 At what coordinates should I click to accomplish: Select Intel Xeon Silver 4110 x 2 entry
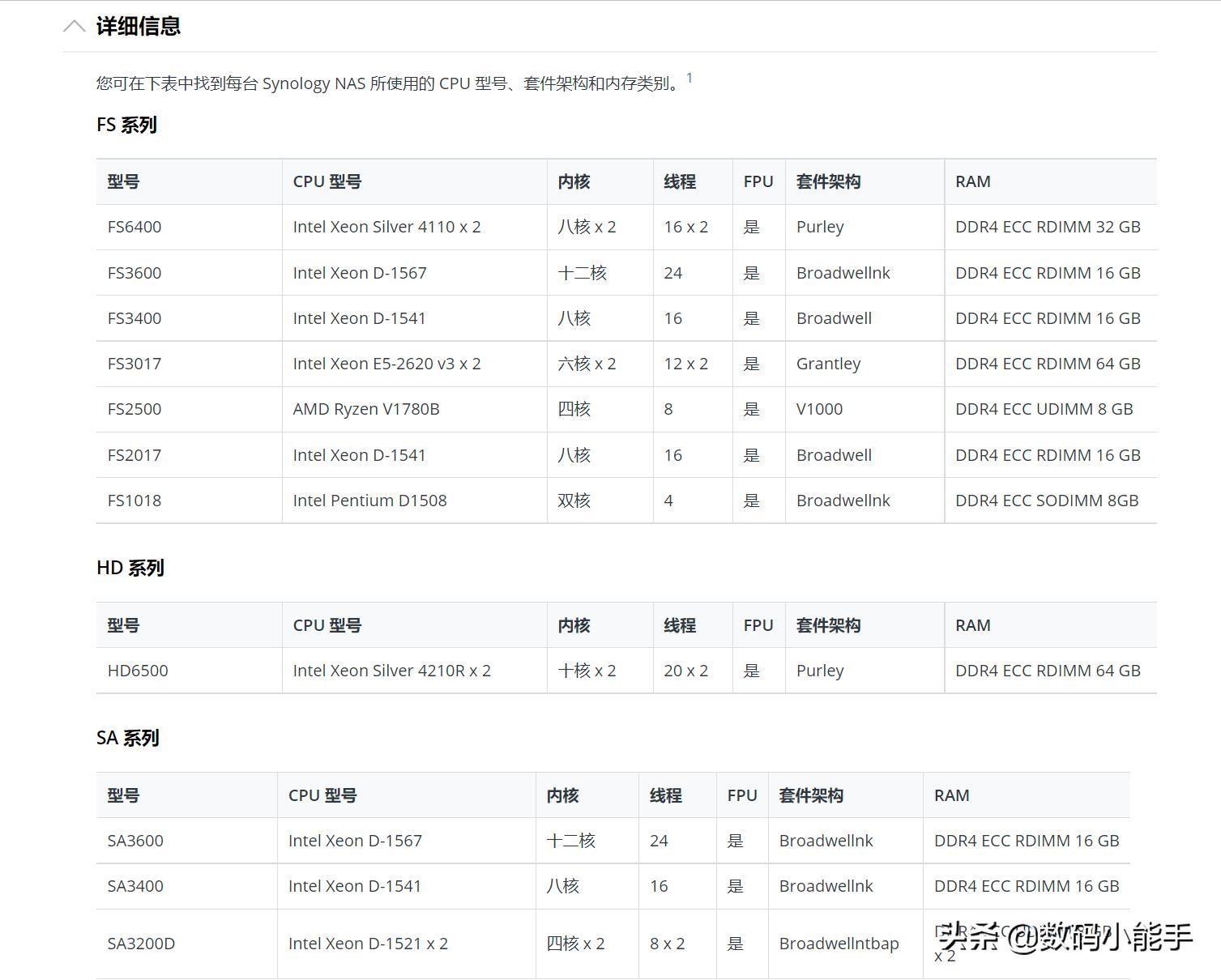click(x=386, y=227)
